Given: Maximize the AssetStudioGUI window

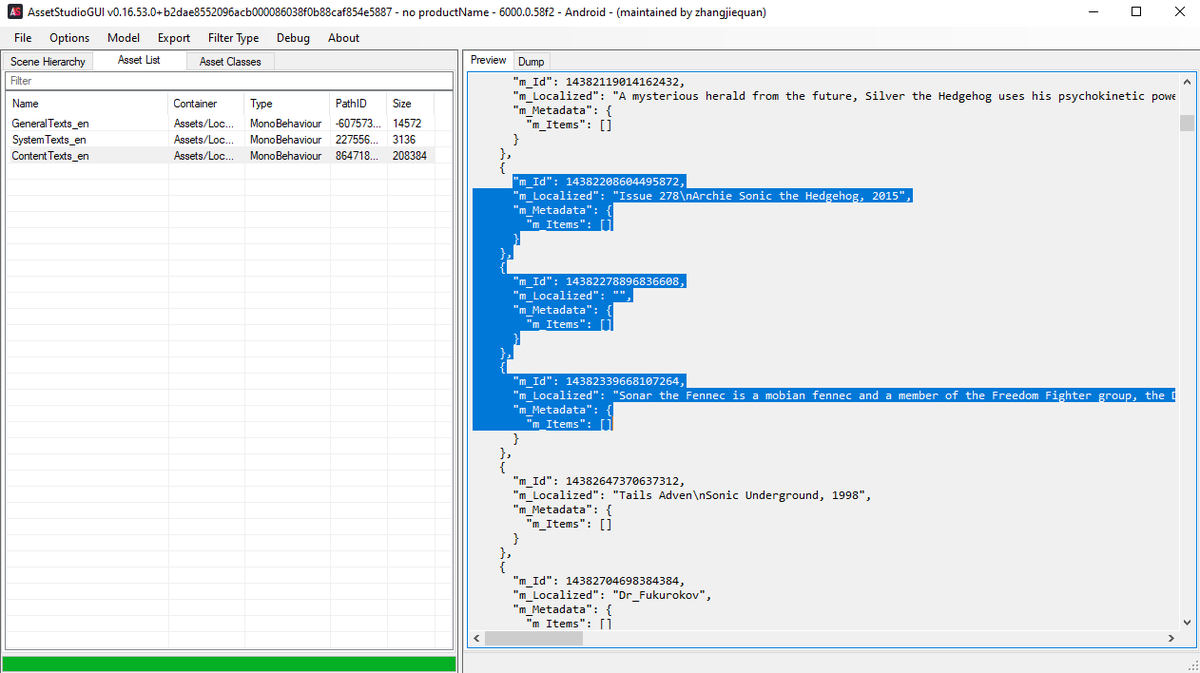Looking at the screenshot, I should point(1136,12).
